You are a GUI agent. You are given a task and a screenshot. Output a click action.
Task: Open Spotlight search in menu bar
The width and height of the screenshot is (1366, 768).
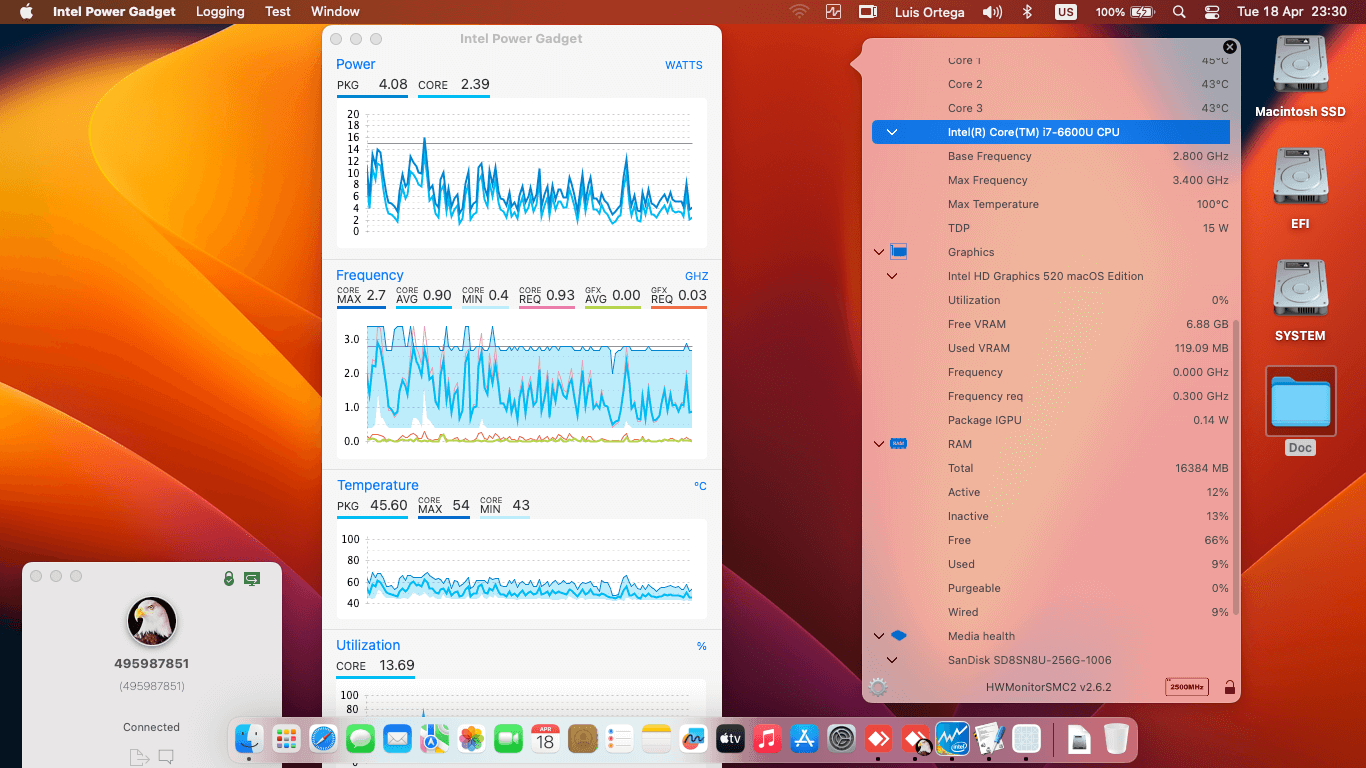(1179, 12)
